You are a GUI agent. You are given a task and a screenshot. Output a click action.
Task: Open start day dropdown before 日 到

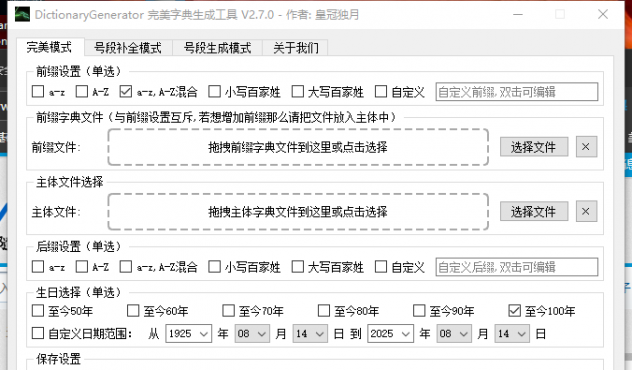coord(310,334)
